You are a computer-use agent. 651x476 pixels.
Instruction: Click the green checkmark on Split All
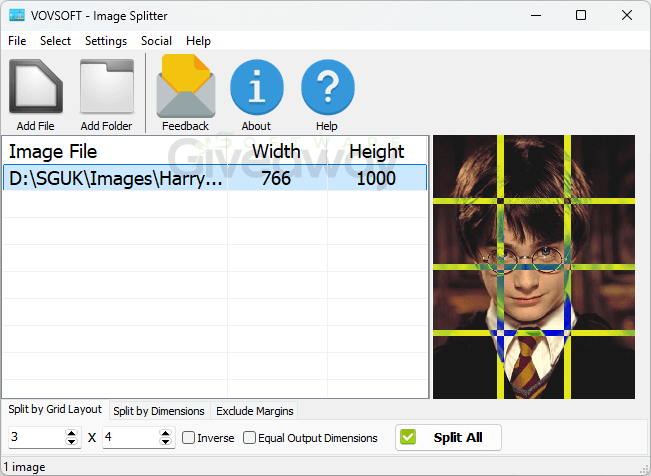pos(408,437)
